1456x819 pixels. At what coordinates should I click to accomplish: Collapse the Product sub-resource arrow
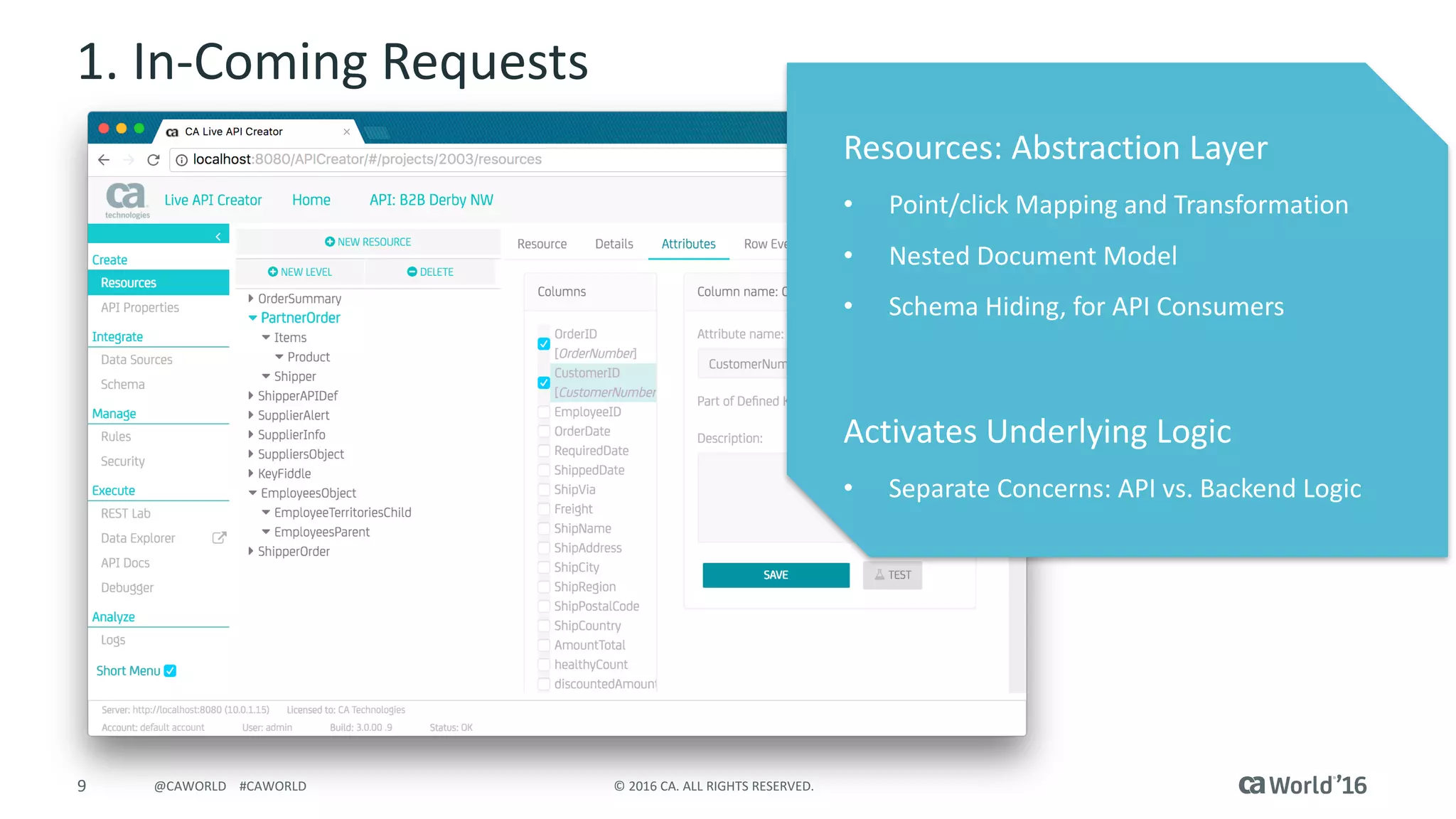pos(279,357)
